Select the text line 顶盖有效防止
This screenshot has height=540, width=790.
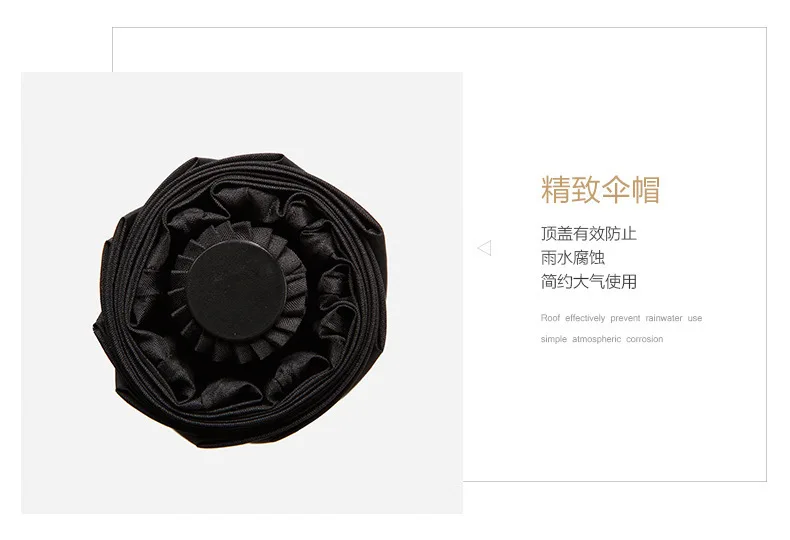click(x=589, y=234)
